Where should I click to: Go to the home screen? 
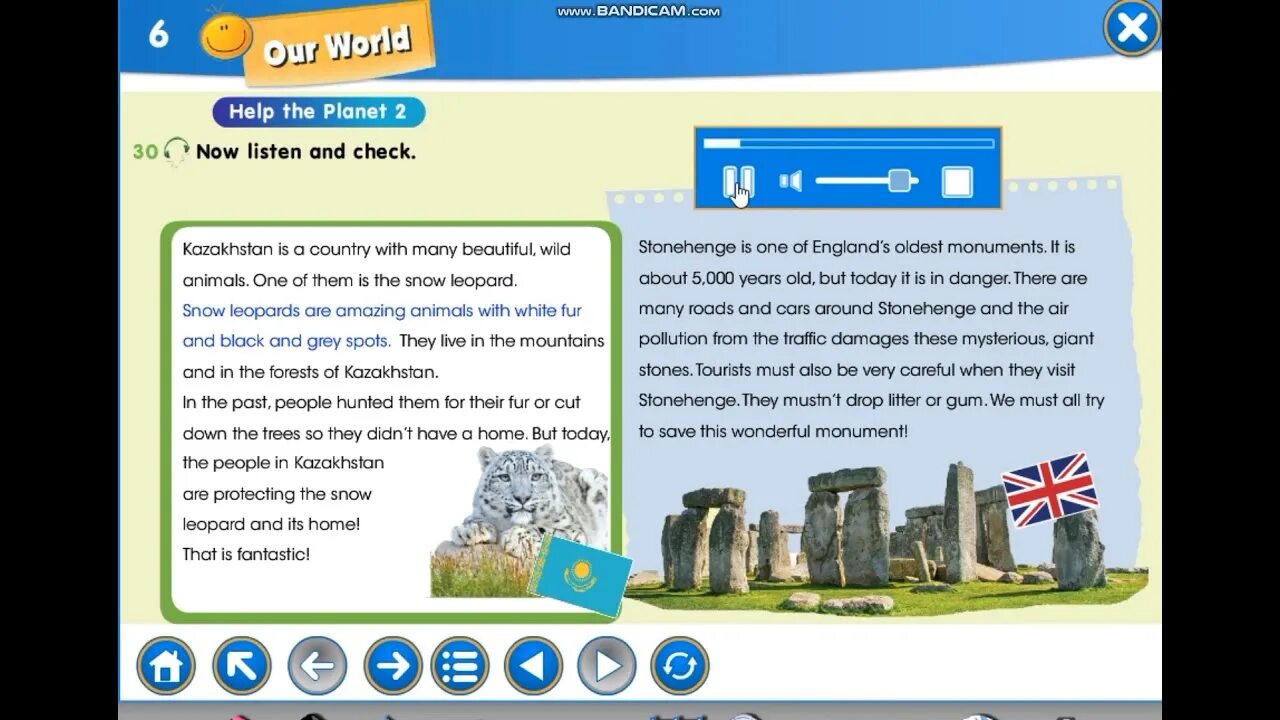click(x=166, y=665)
